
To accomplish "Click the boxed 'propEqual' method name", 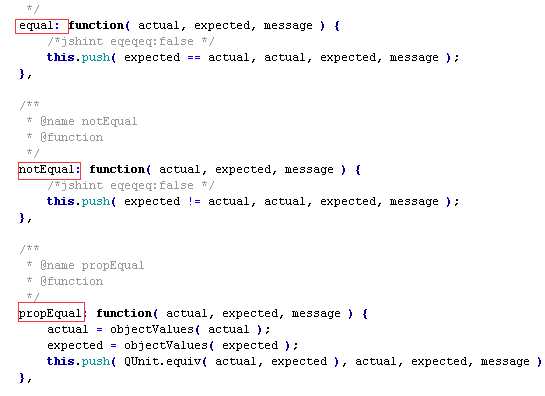I will 51,312.
